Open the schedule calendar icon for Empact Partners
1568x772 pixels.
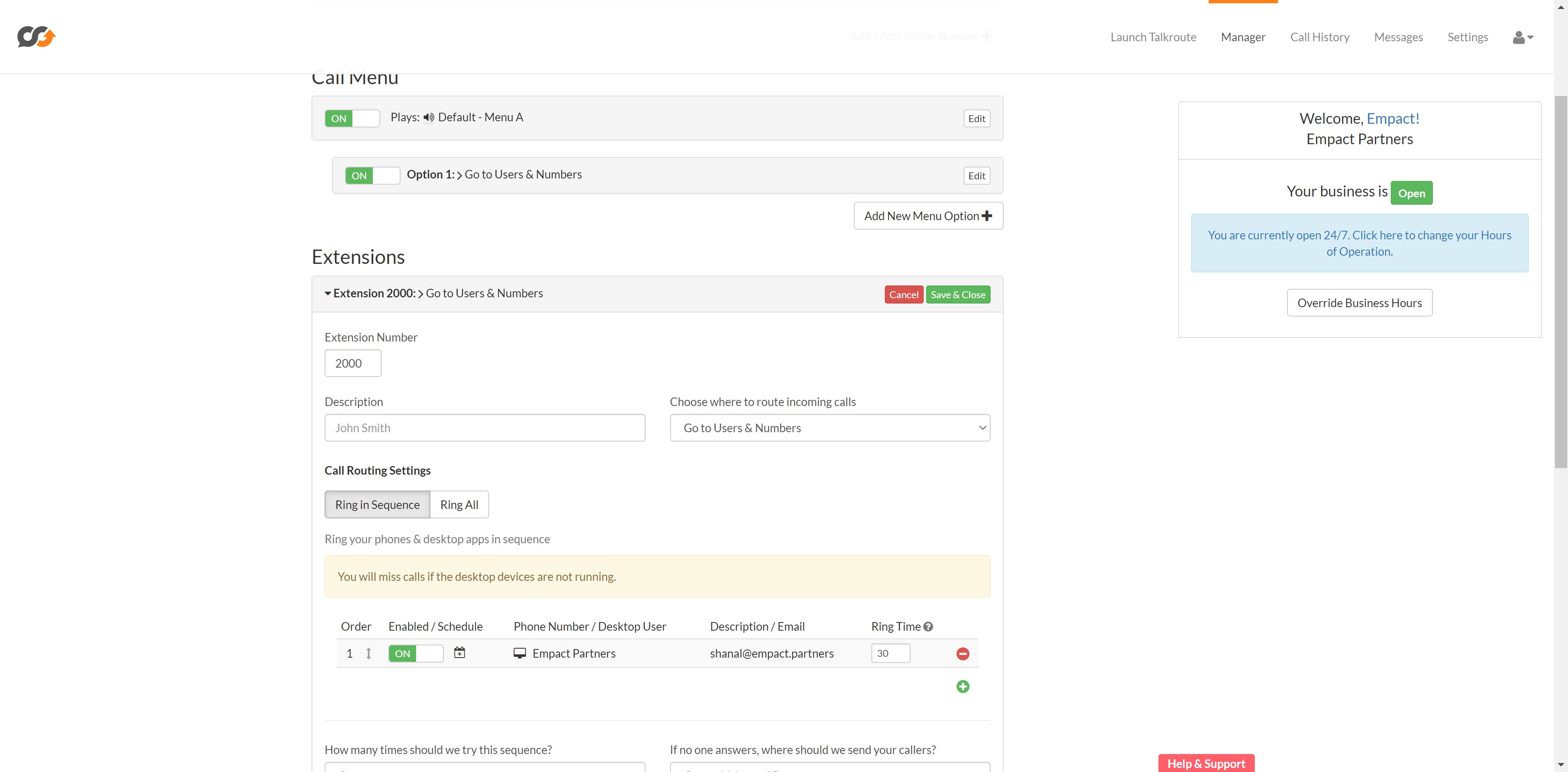pyautogui.click(x=459, y=653)
